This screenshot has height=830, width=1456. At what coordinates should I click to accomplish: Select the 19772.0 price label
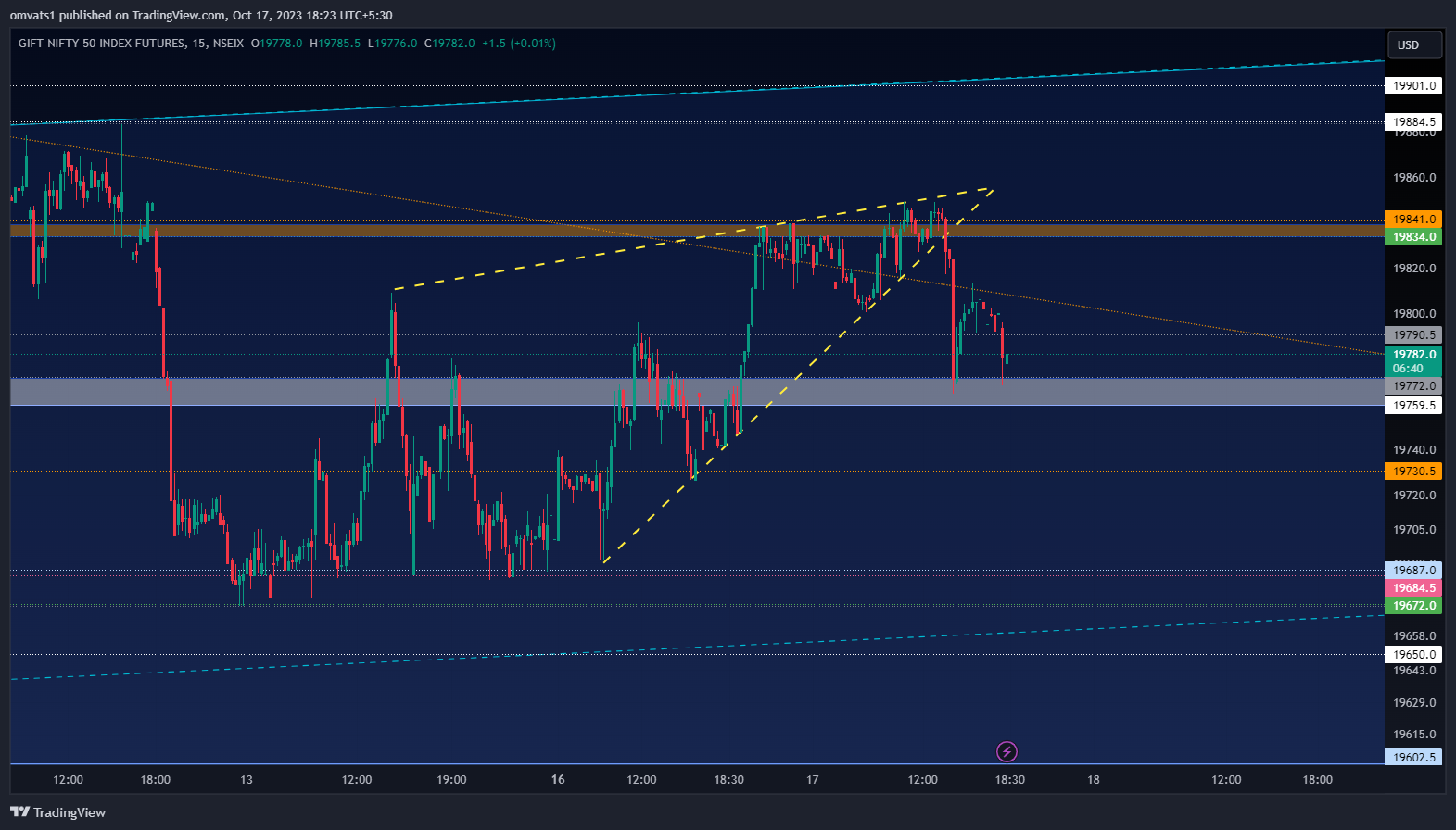pos(1413,386)
